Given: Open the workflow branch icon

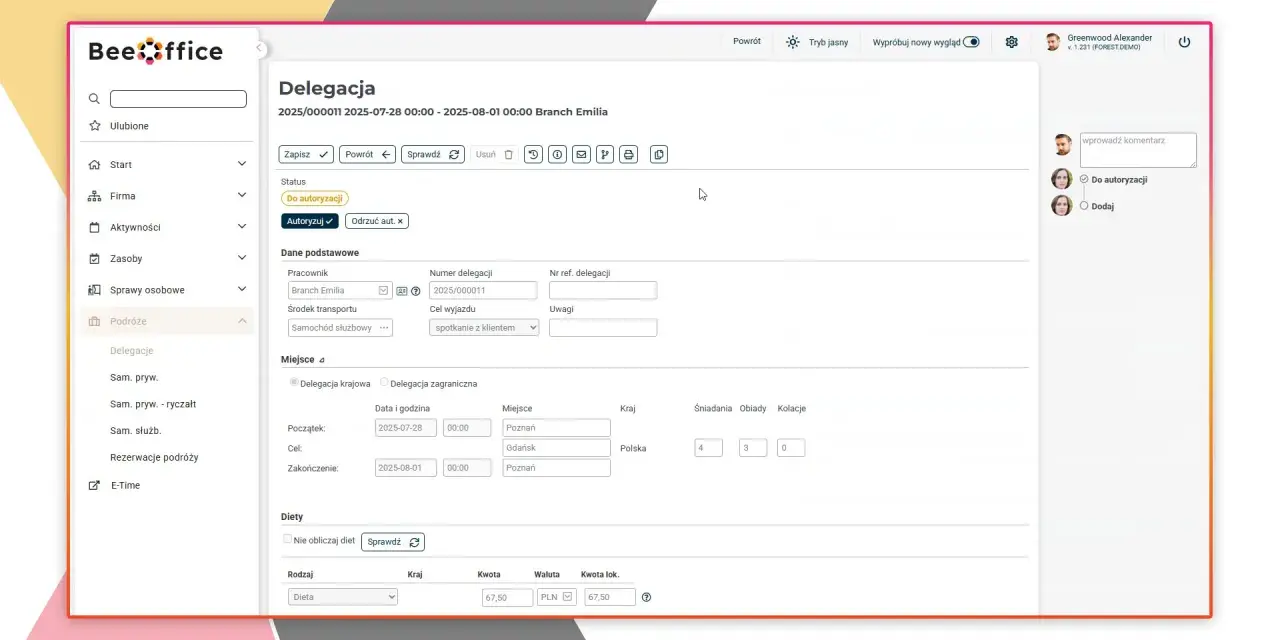Looking at the screenshot, I should [x=605, y=154].
